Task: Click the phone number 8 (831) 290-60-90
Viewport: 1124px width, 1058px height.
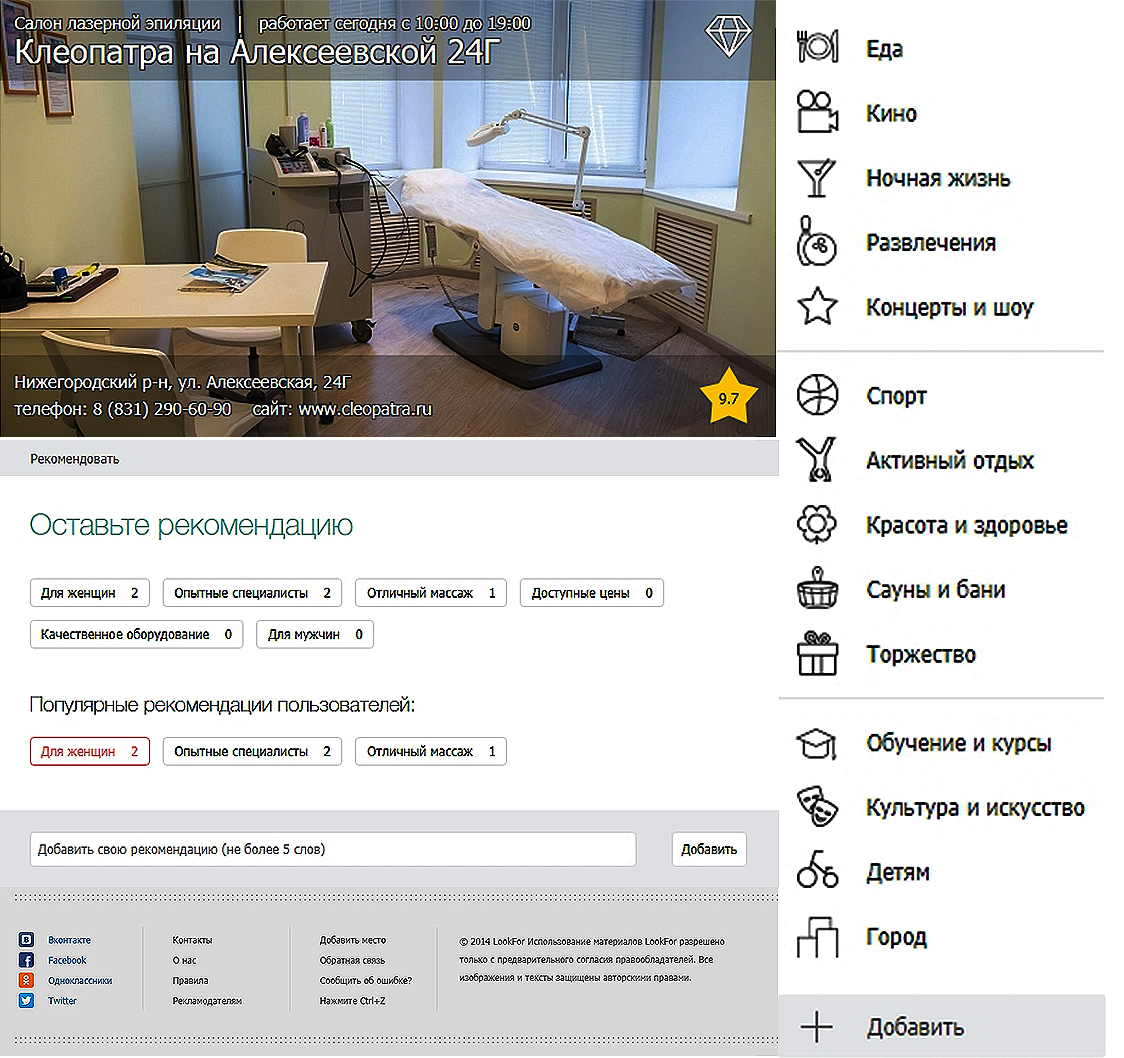Action: click(162, 409)
